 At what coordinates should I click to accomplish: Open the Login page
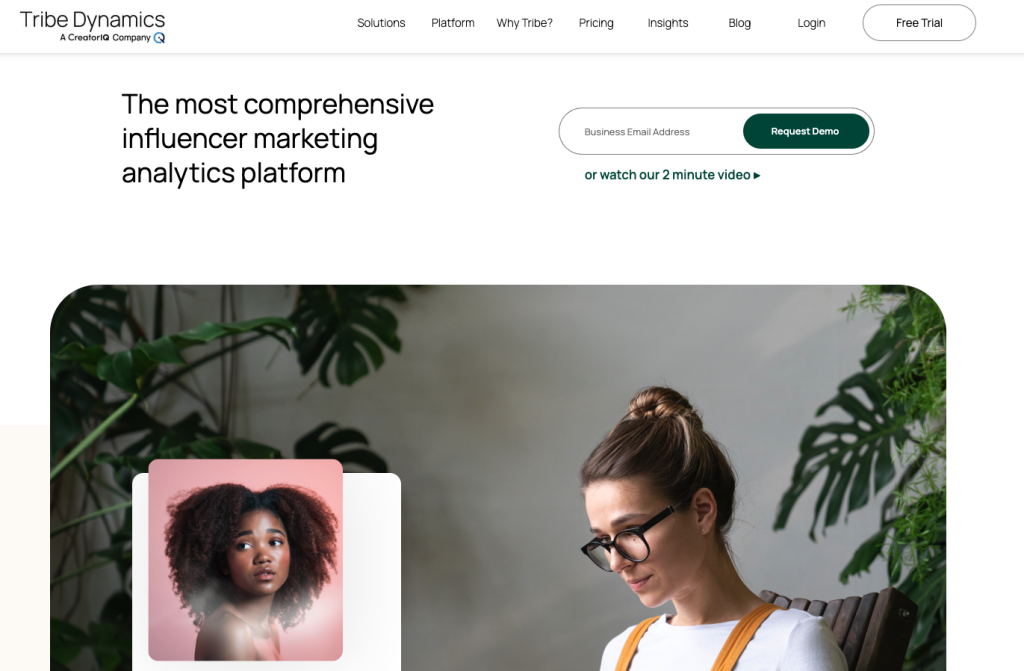[811, 23]
